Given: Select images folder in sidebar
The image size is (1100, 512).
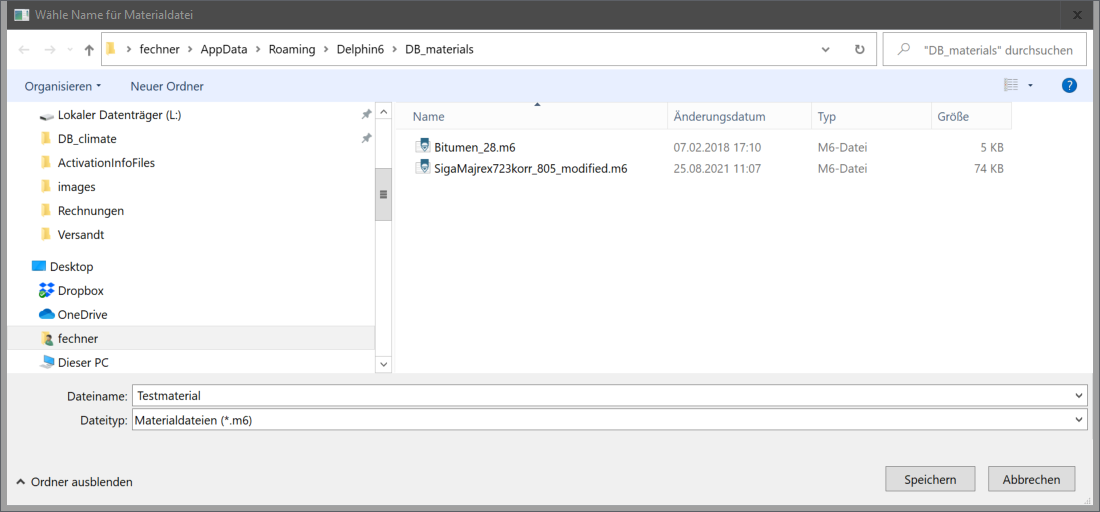Looking at the screenshot, I should [x=76, y=187].
